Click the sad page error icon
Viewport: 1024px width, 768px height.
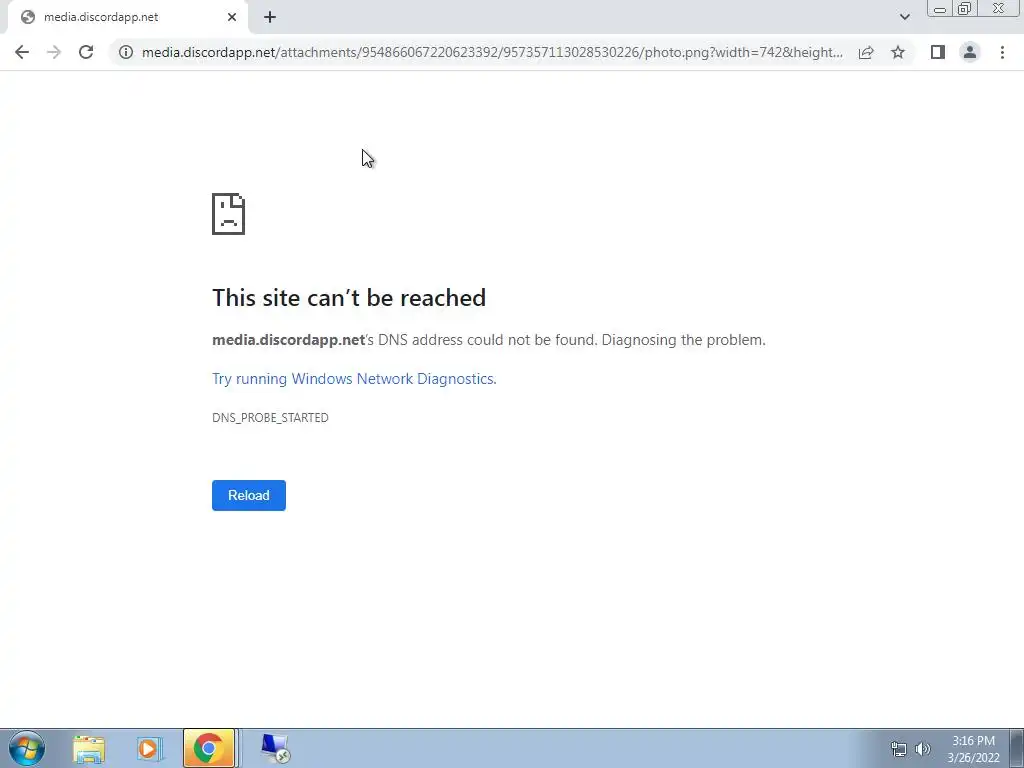229,214
